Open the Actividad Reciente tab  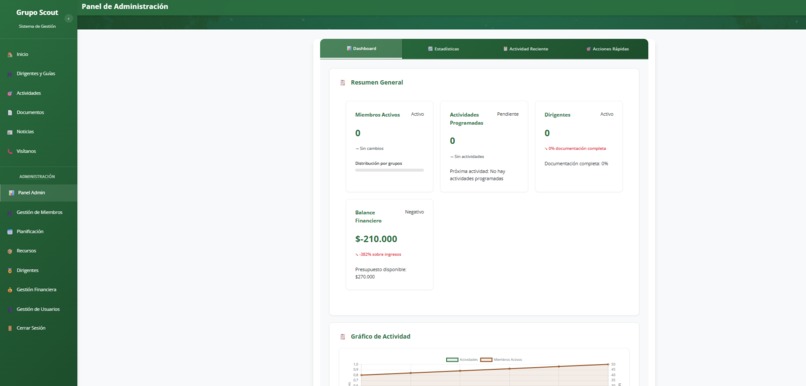coord(525,49)
